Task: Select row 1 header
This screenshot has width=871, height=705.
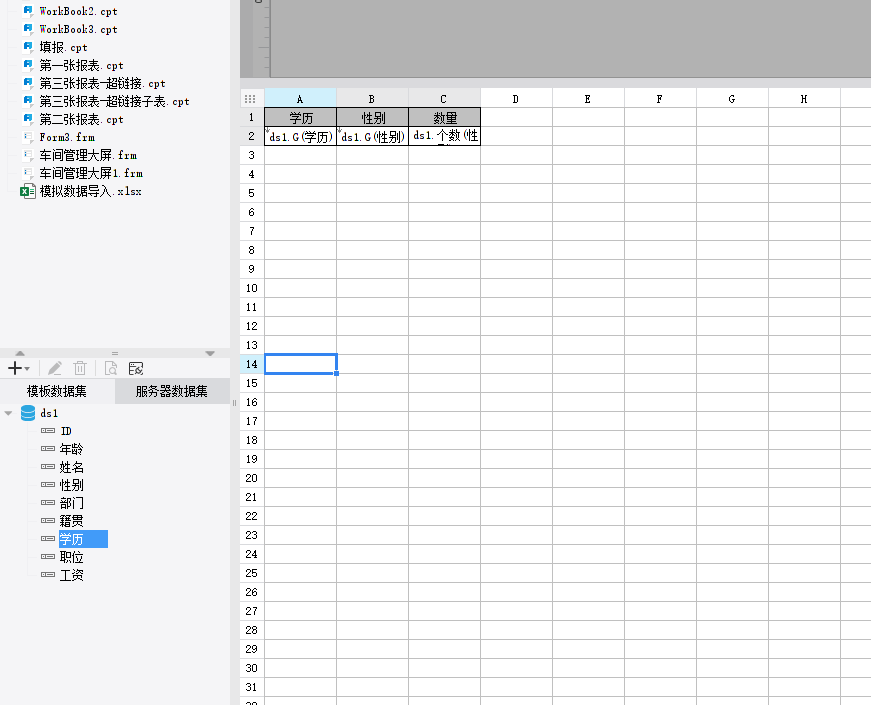Action: pyautogui.click(x=252, y=117)
